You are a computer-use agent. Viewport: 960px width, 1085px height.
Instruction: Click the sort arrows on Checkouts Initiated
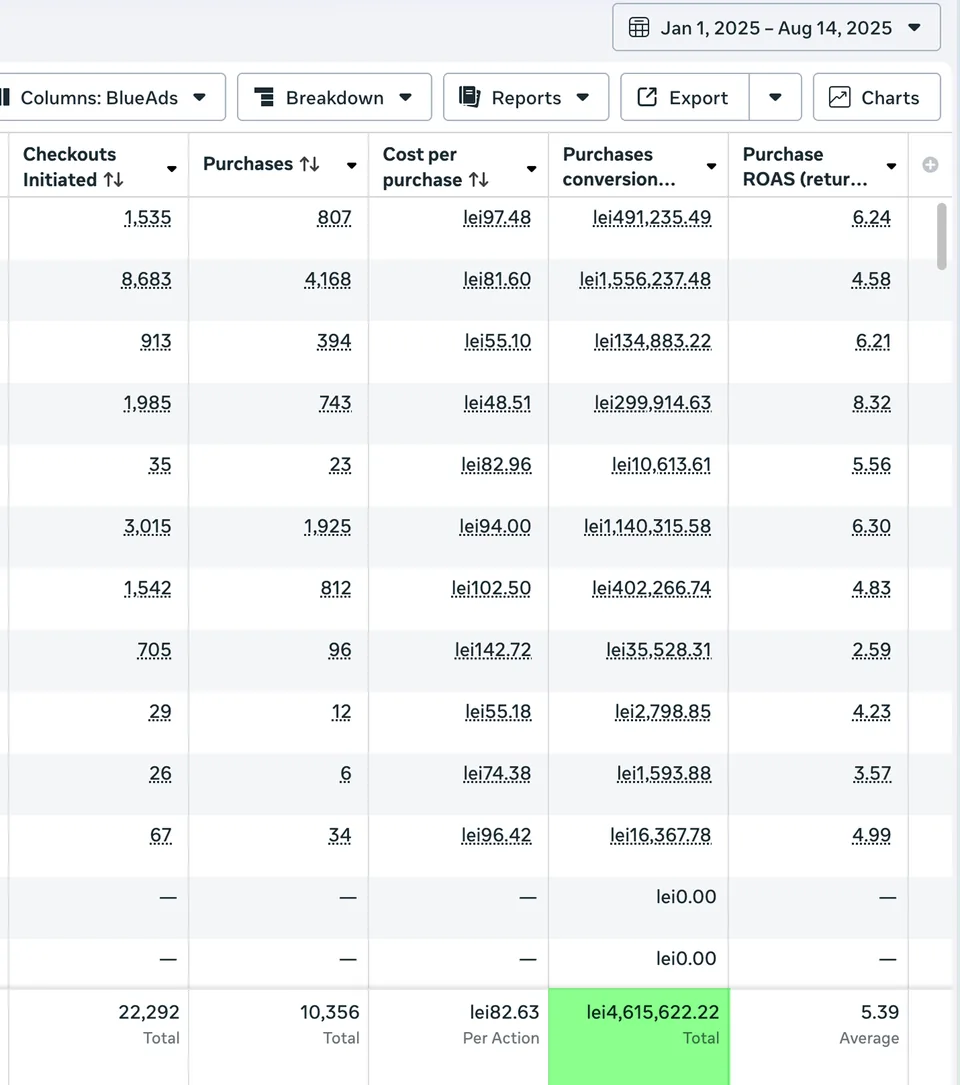[x=114, y=180]
